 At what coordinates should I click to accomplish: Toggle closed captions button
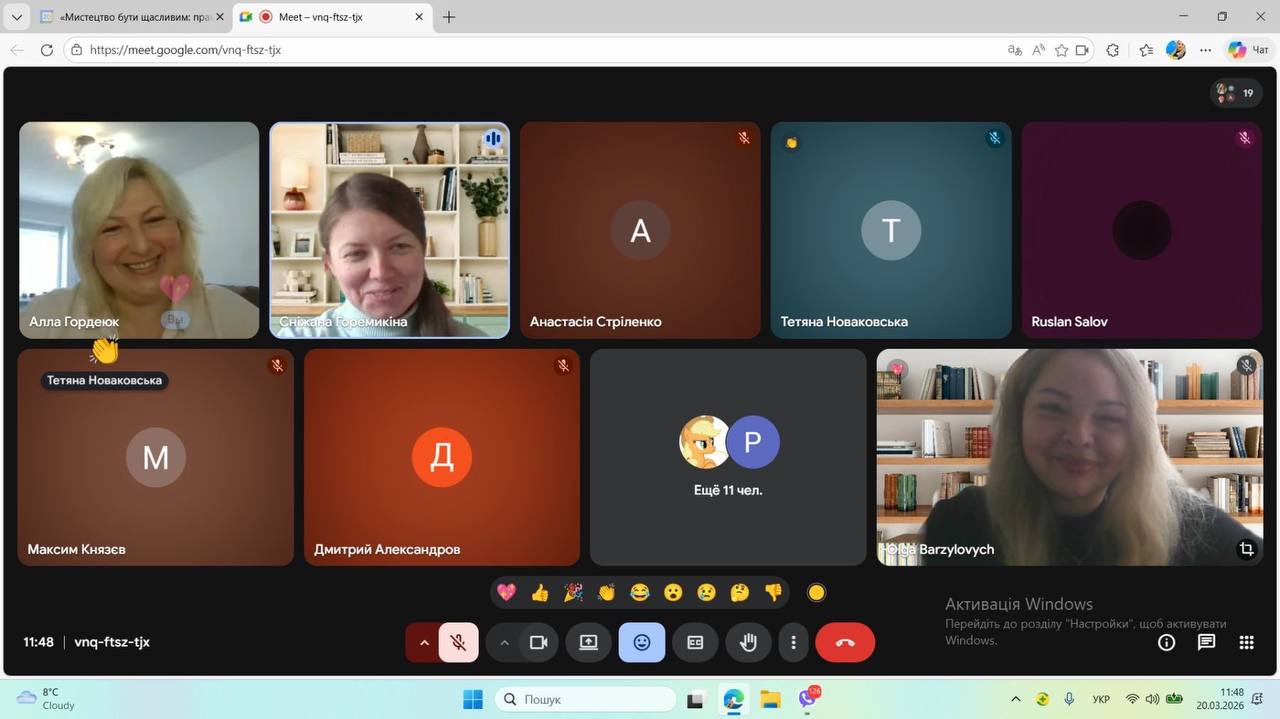coord(695,643)
